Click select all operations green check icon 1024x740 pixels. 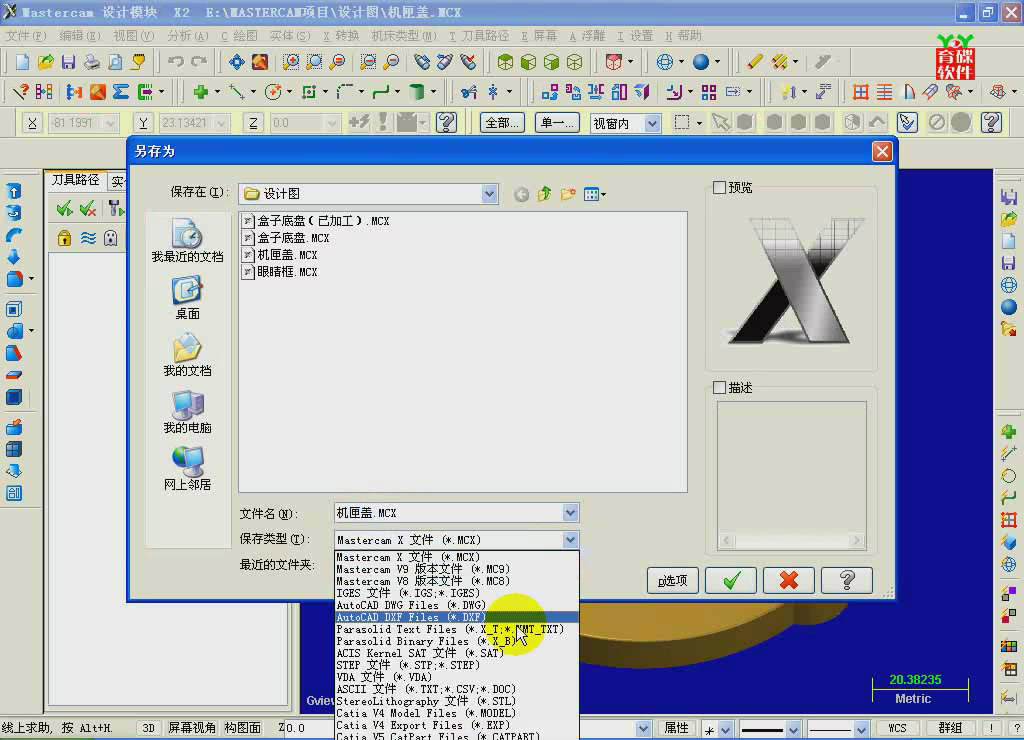tap(64, 208)
